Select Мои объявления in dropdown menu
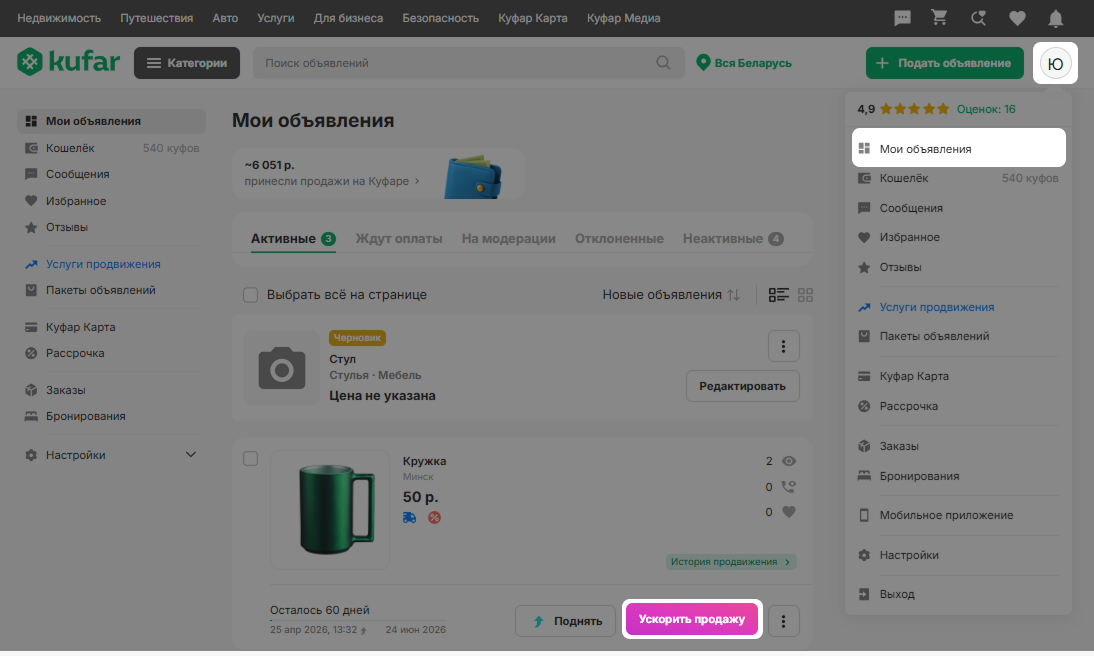The height and width of the screenshot is (656, 1094). 959,148
